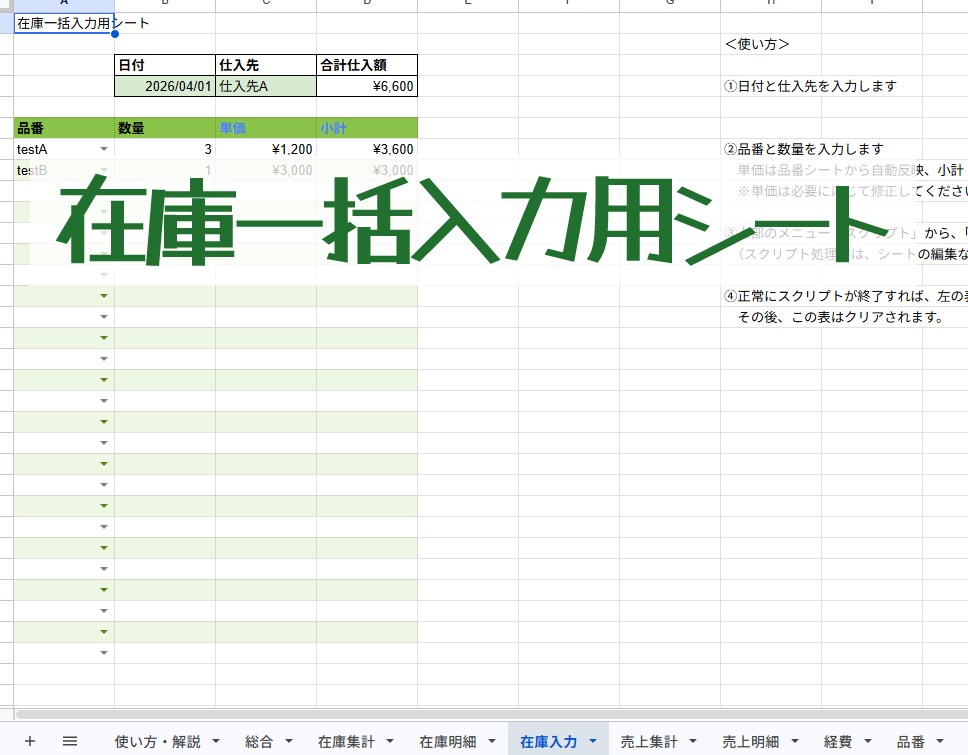Viewport: 968px width, 755px height.
Task: Select the quantity cell showing 3
Action: pos(165,149)
